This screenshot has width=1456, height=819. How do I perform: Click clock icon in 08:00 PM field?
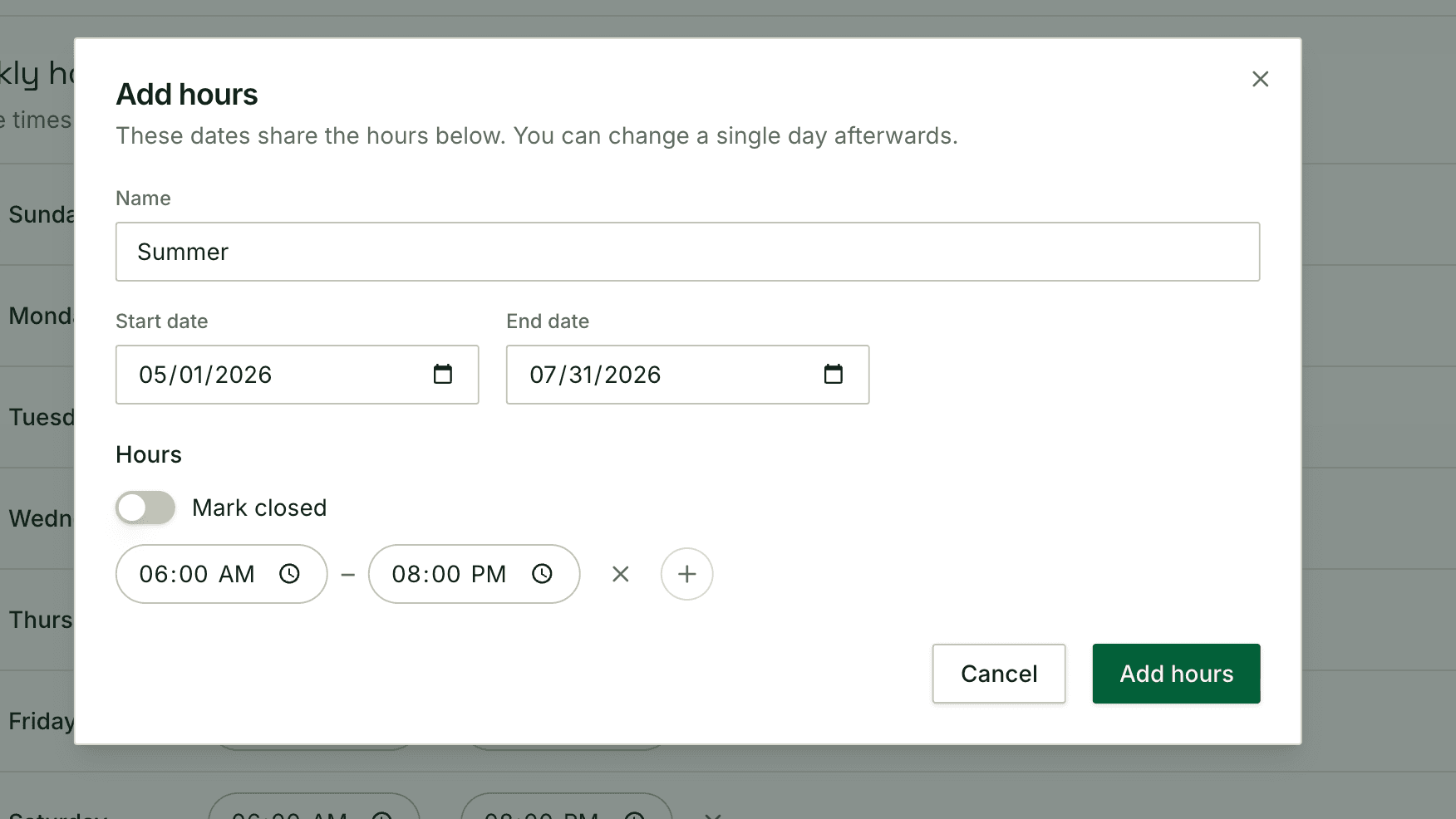point(542,574)
